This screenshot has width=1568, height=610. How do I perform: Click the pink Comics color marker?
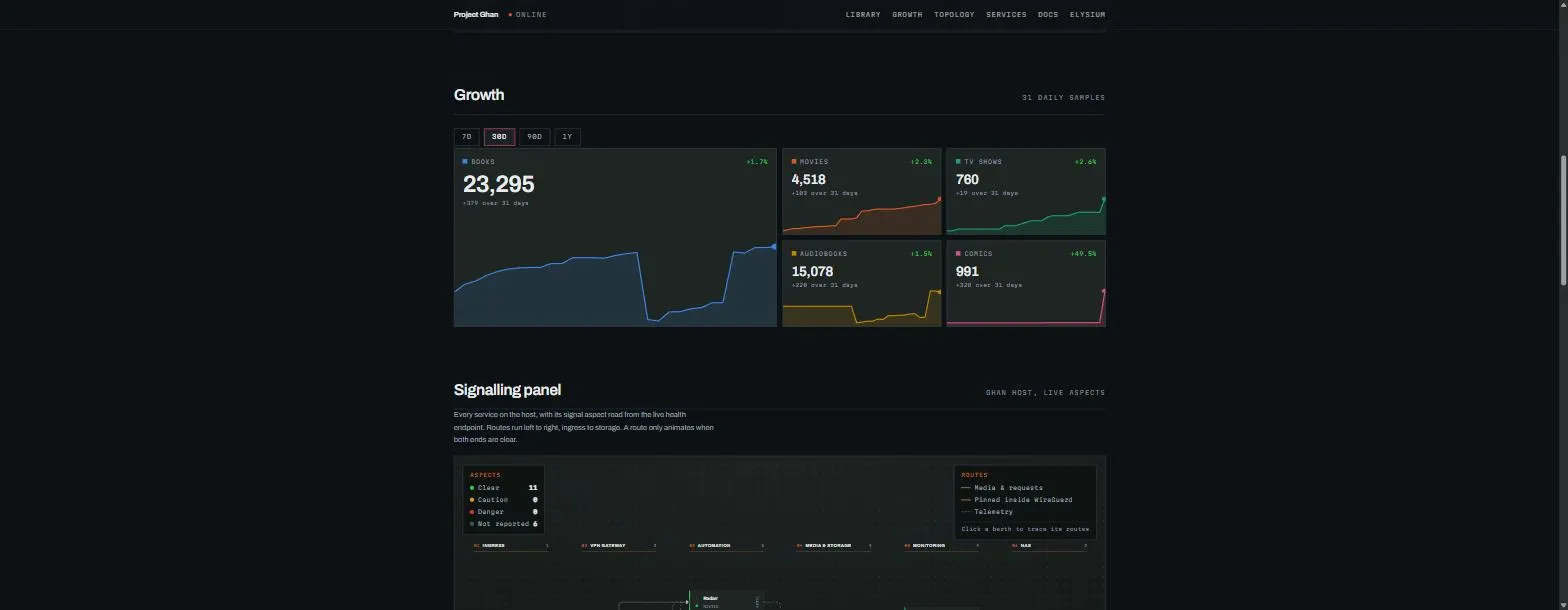[x=958, y=254]
